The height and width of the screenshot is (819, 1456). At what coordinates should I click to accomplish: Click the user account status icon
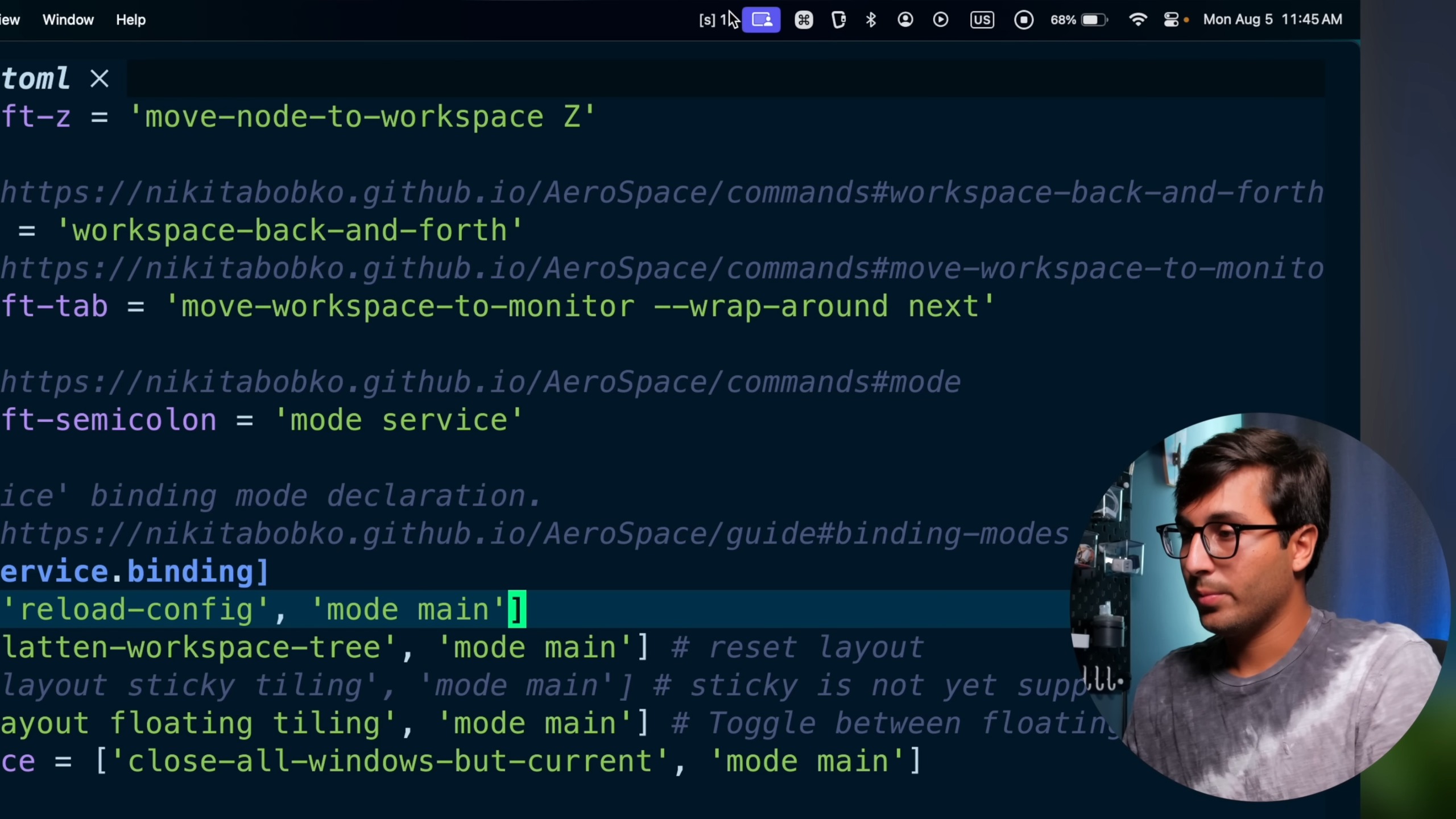[905, 20]
